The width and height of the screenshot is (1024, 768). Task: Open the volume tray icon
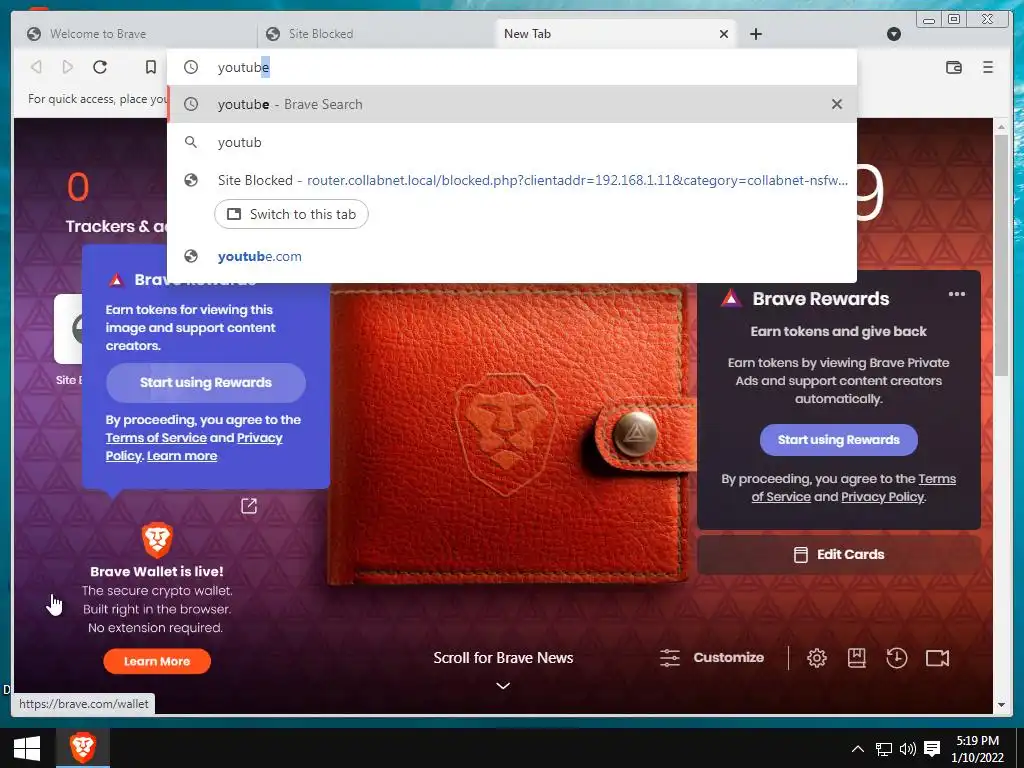[908, 749]
